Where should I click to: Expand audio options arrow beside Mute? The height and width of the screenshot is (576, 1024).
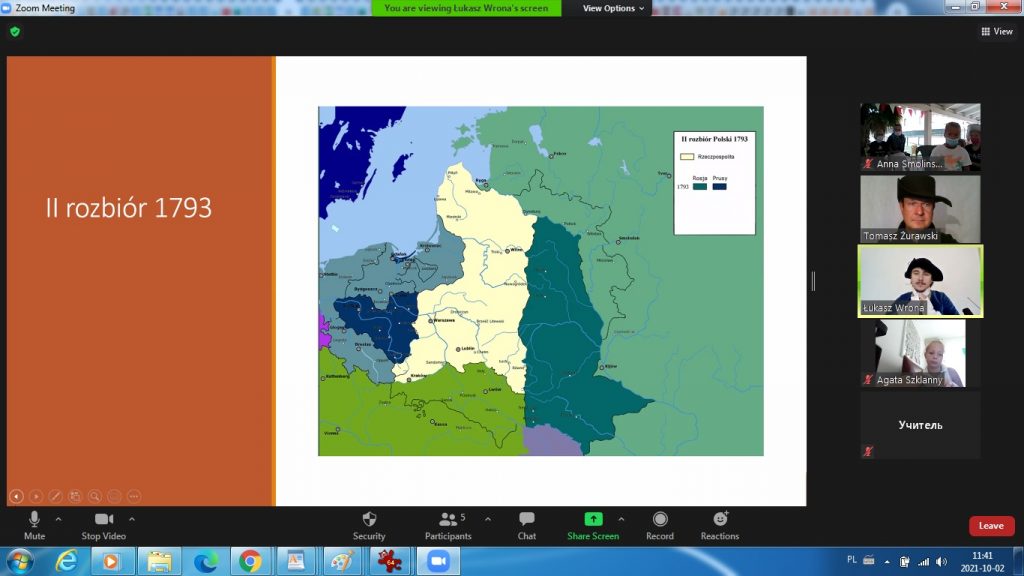[58, 519]
